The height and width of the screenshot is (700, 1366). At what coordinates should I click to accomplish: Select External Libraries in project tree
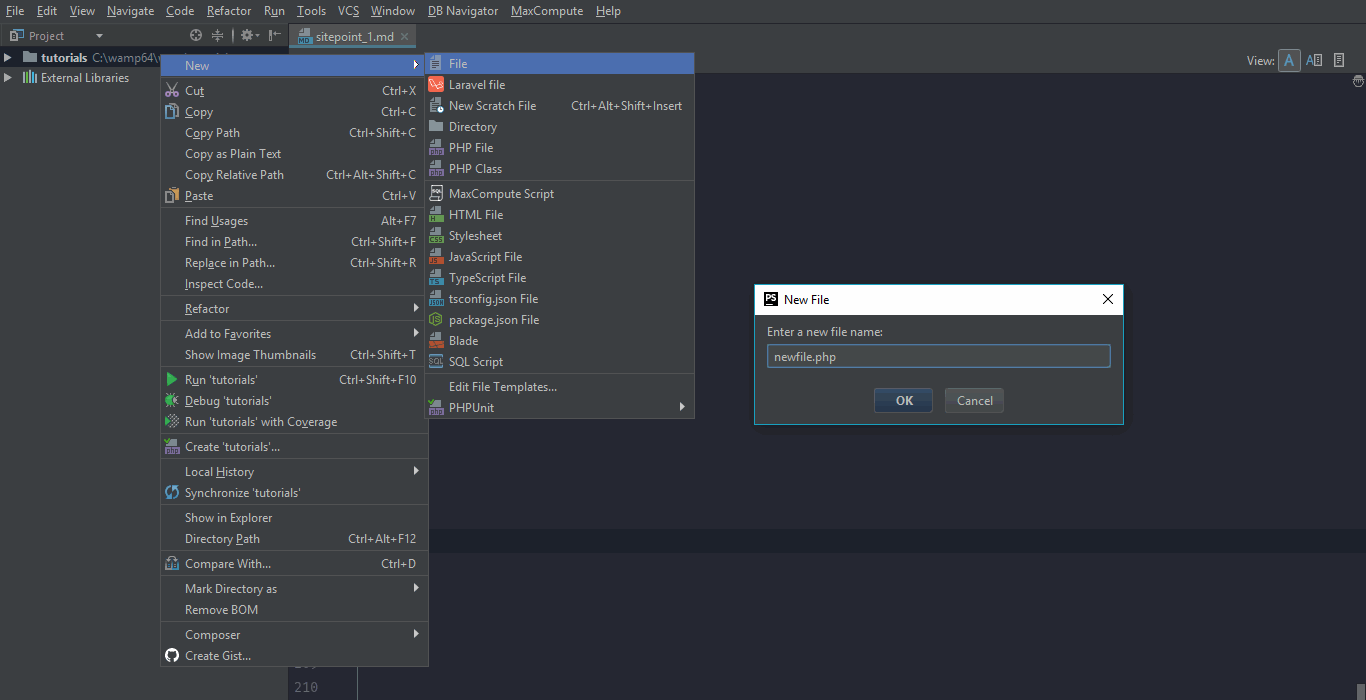pyautogui.click(x=84, y=78)
